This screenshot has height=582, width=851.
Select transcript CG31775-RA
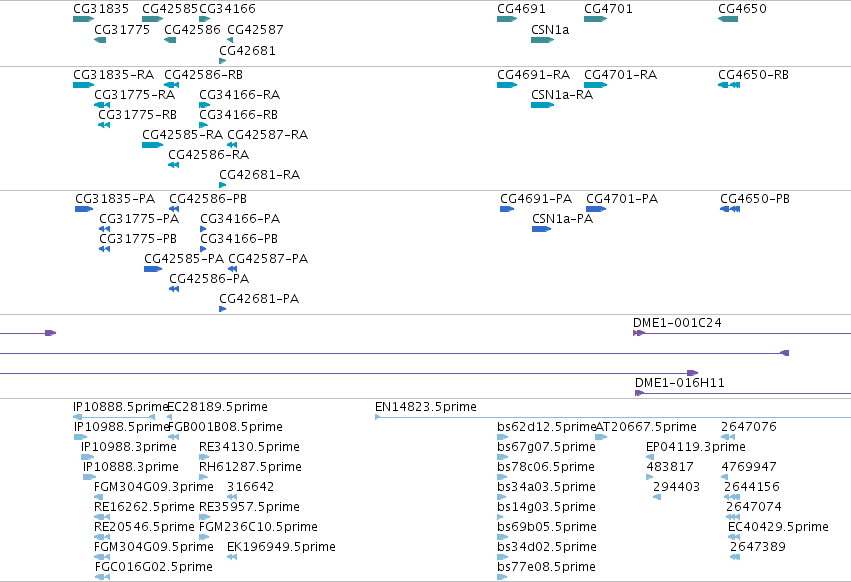pyautogui.click(x=135, y=95)
